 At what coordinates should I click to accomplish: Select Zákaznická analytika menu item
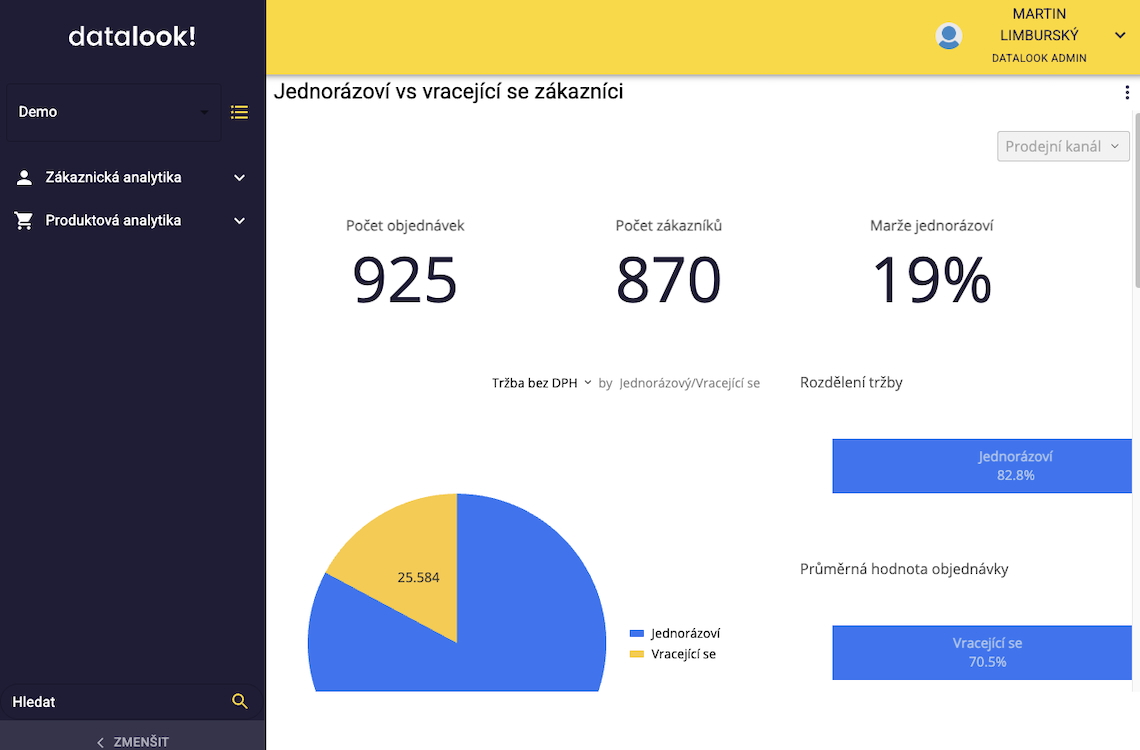pos(132,177)
